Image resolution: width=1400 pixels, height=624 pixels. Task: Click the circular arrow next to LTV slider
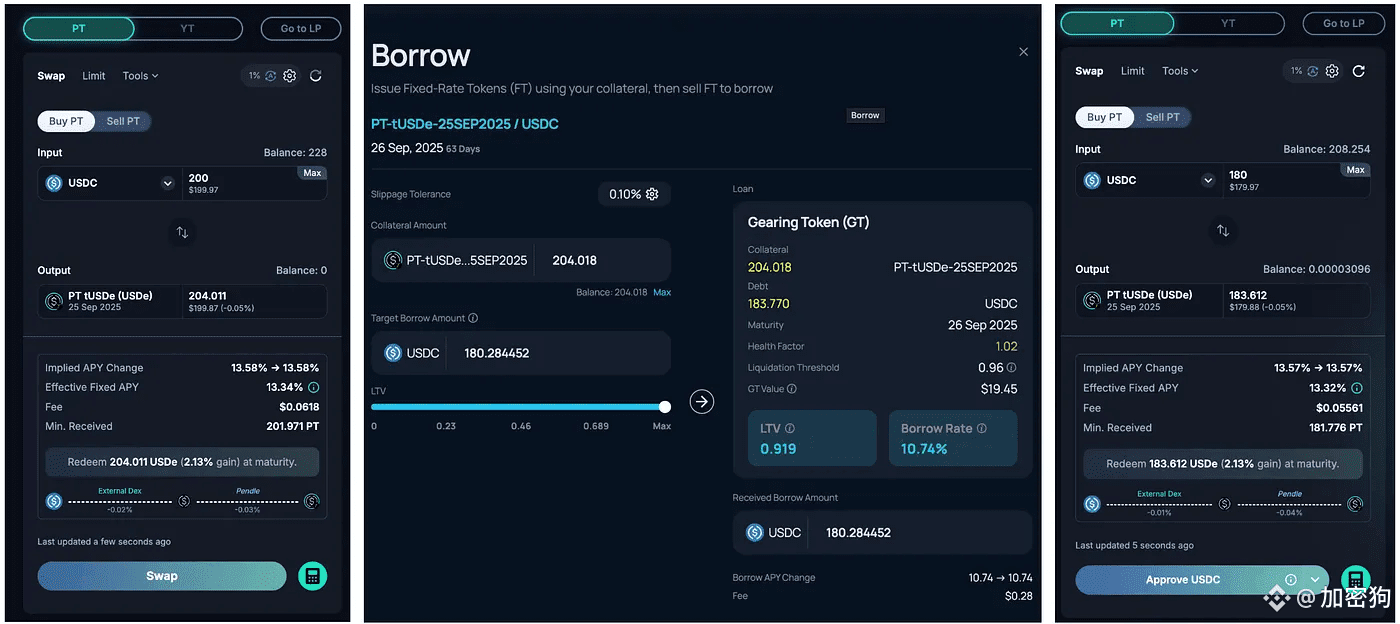click(702, 402)
